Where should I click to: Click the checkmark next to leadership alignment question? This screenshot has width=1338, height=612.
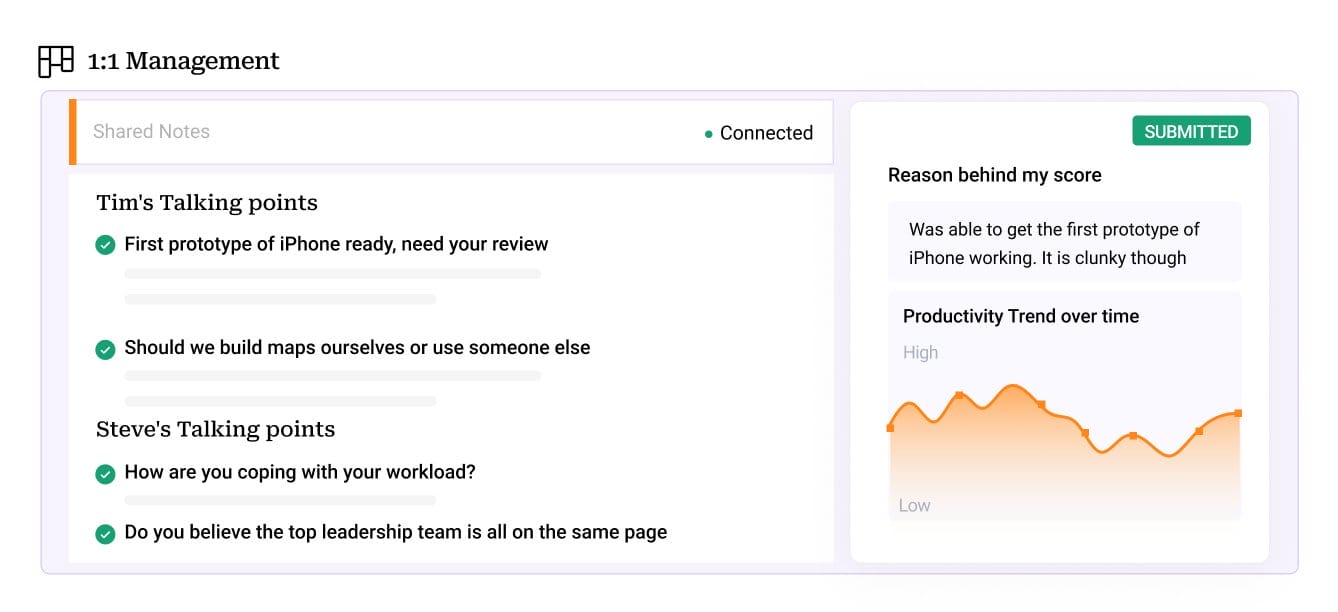(105, 533)
